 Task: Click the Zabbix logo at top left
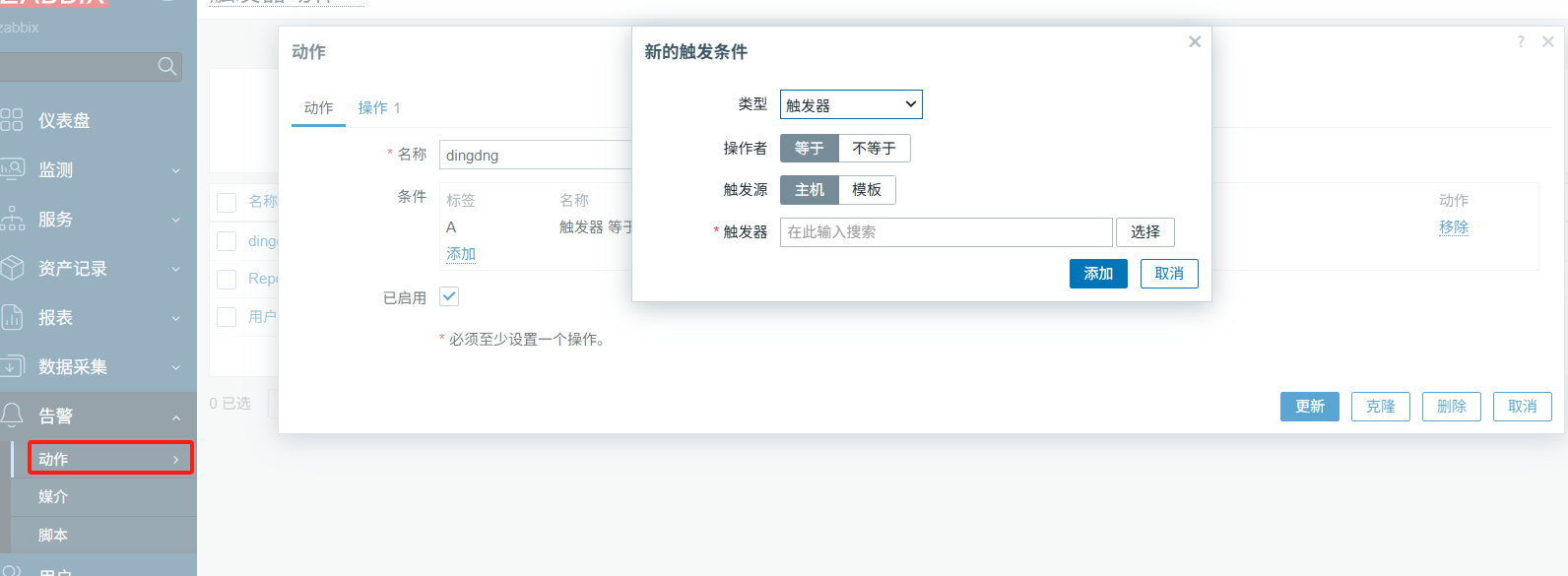[x=53, y=3]
